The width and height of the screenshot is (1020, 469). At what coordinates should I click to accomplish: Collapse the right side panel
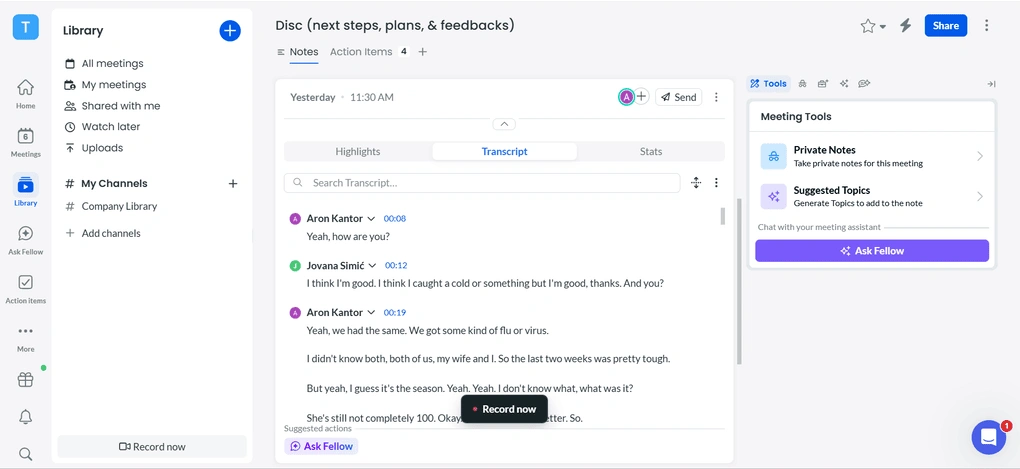pyautogui.click(x=991, y=84)
